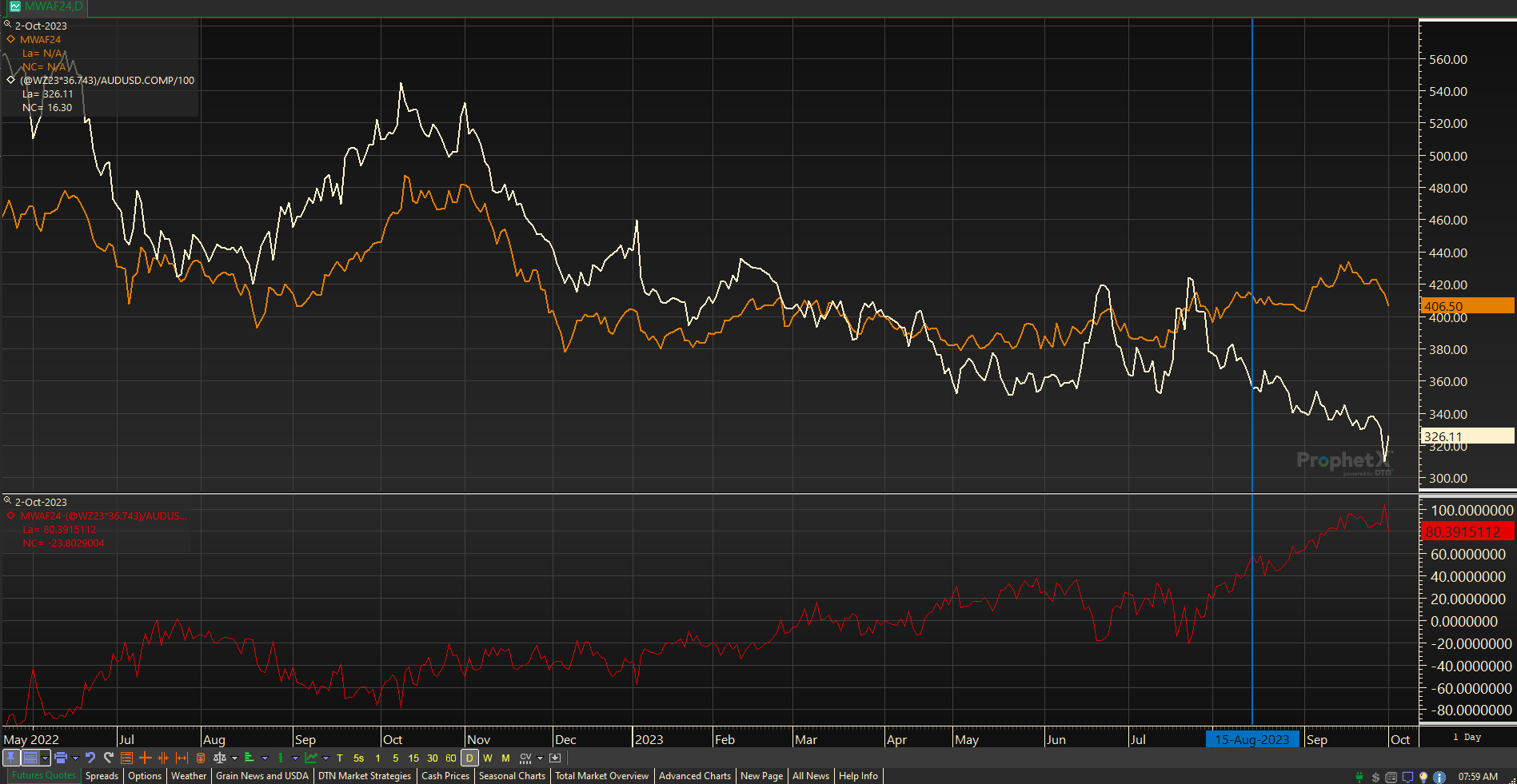Click the green line chart icon
The image size is (1517, 784).
pos(310,758)
